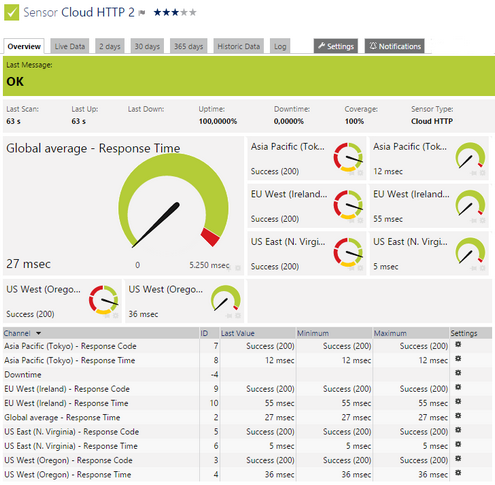The height and width of the screenshot is (485, 495).
Task: Click 'US West (Oregon) - Response Time' channel name
Action: [x=68, y=475]
